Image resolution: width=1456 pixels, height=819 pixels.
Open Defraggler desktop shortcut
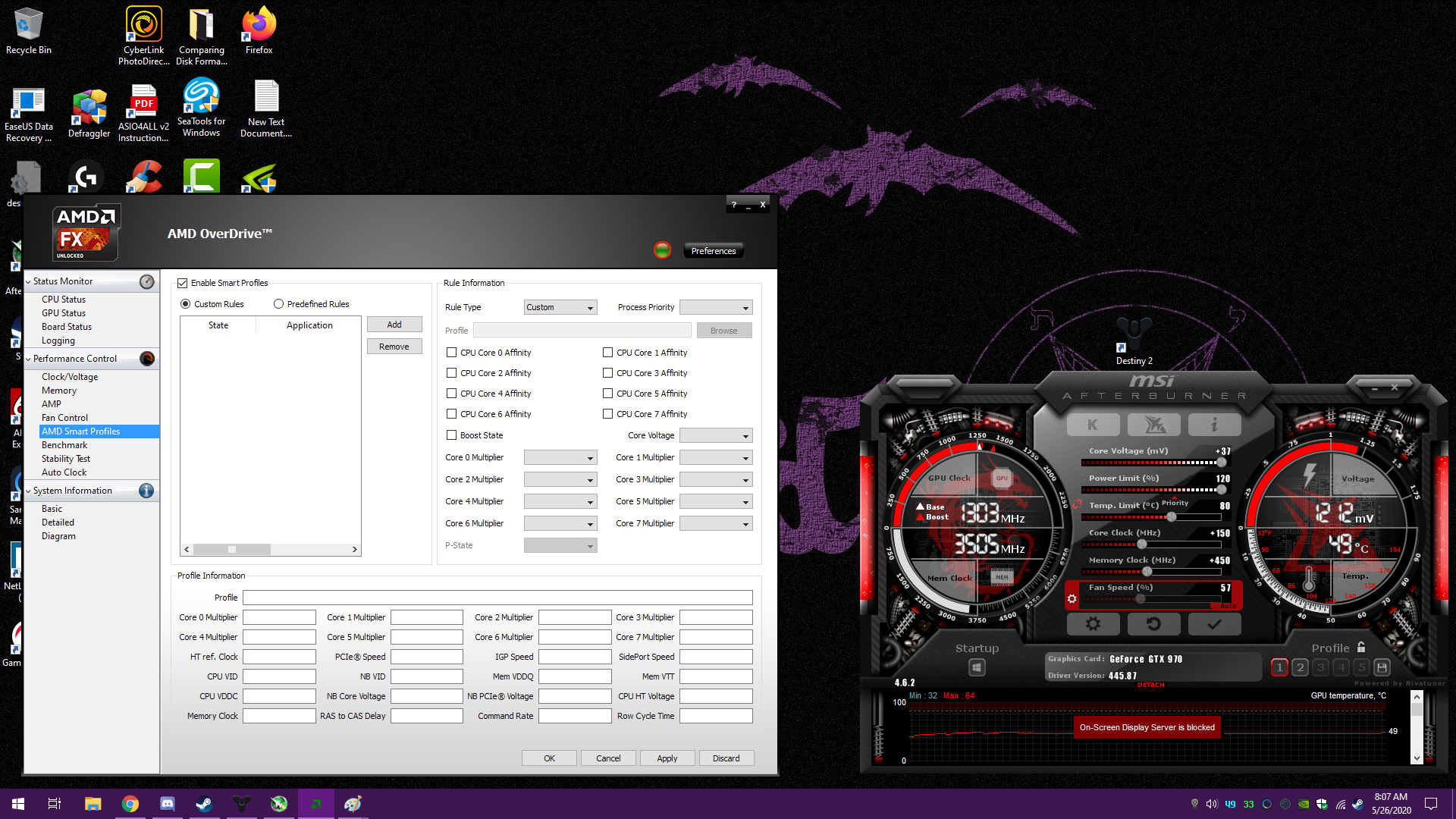[x=89, y=114]
